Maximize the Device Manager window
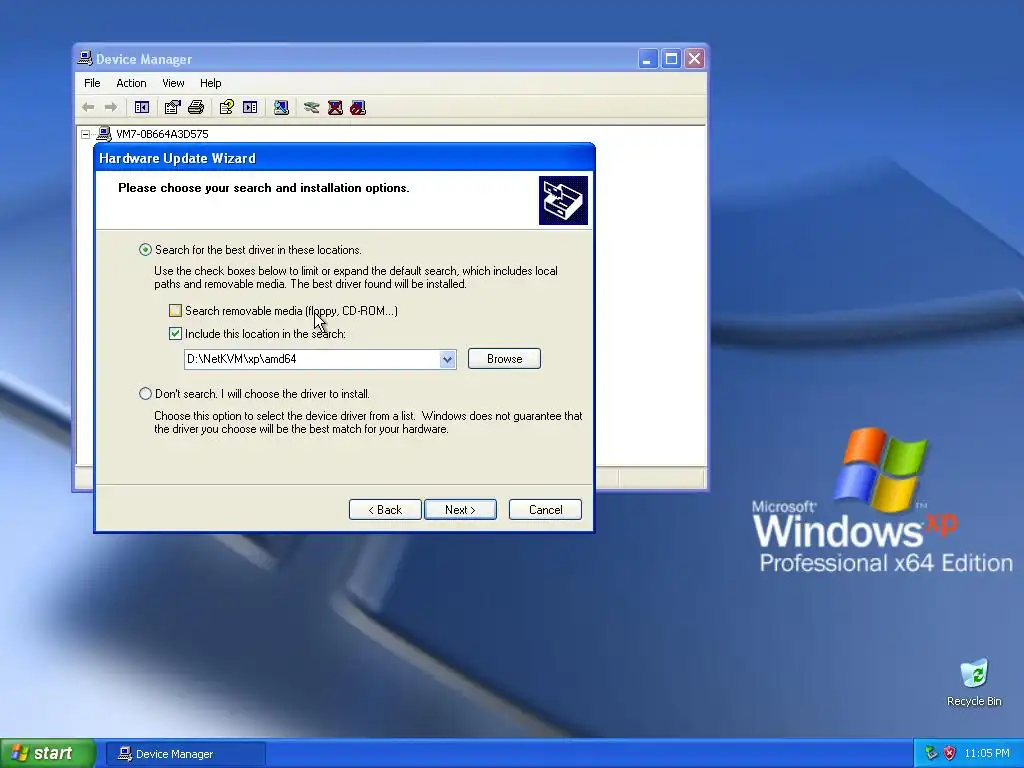1024x768 pixels. coord(671,59)
